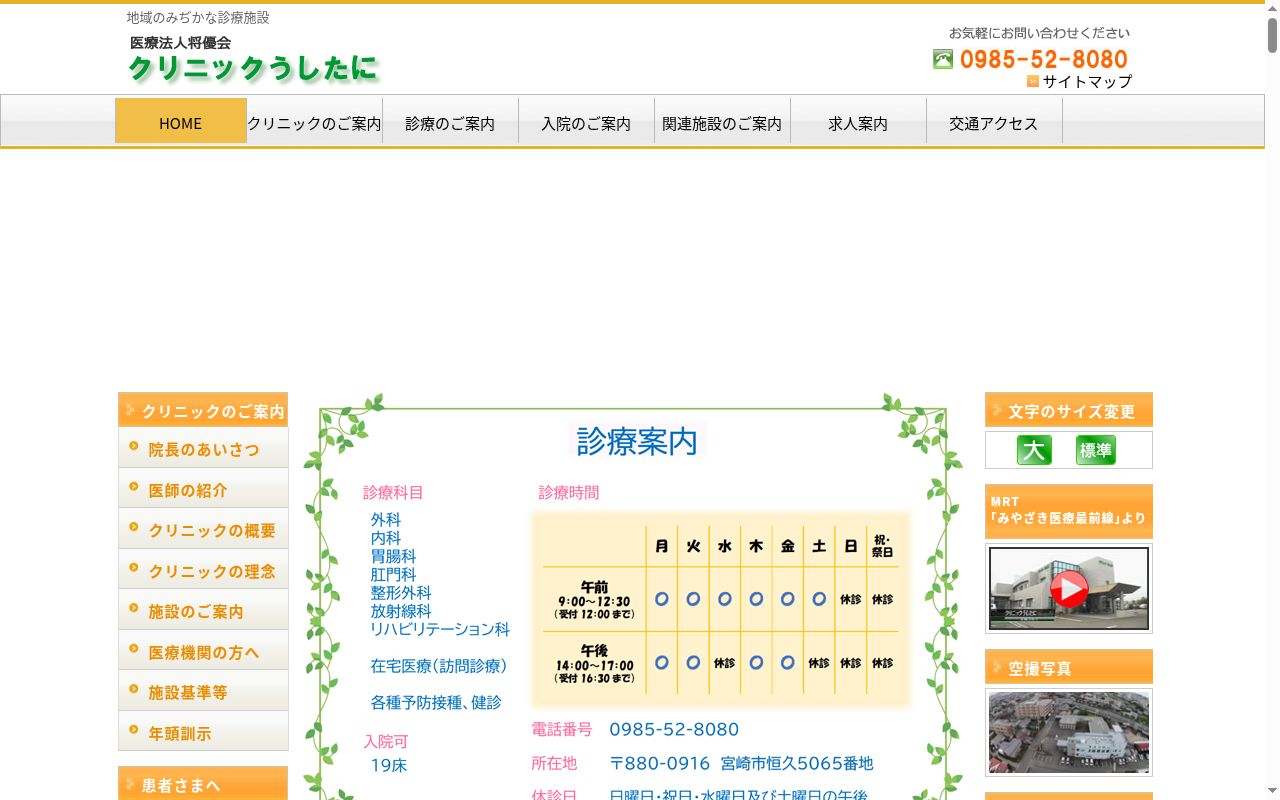The width and height of the screenshot is (1280, 800).
Task: Click 肛門科 in the department list
Action: [x=393, y=574]
